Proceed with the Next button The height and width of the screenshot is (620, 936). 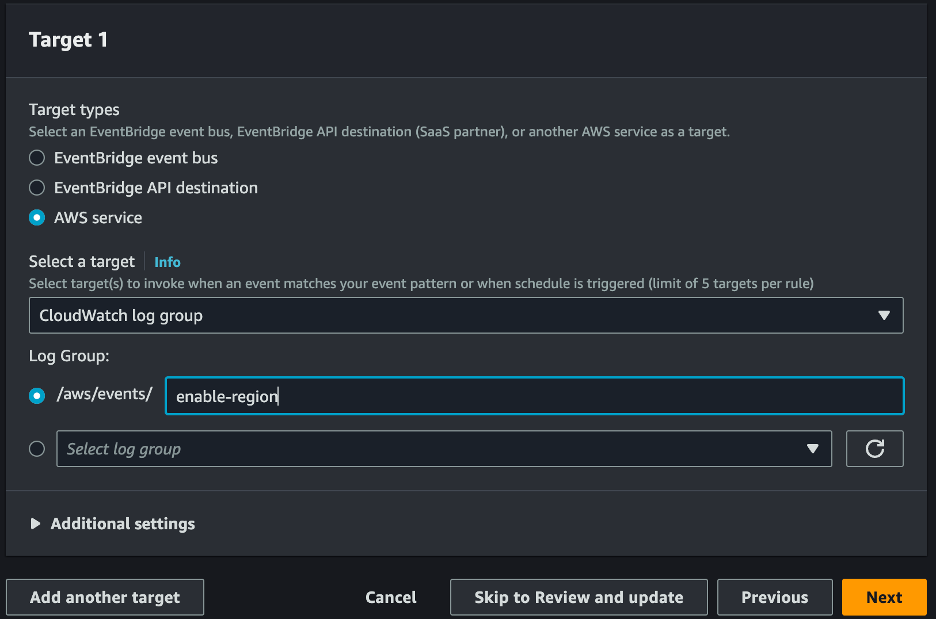coord(884,597)
